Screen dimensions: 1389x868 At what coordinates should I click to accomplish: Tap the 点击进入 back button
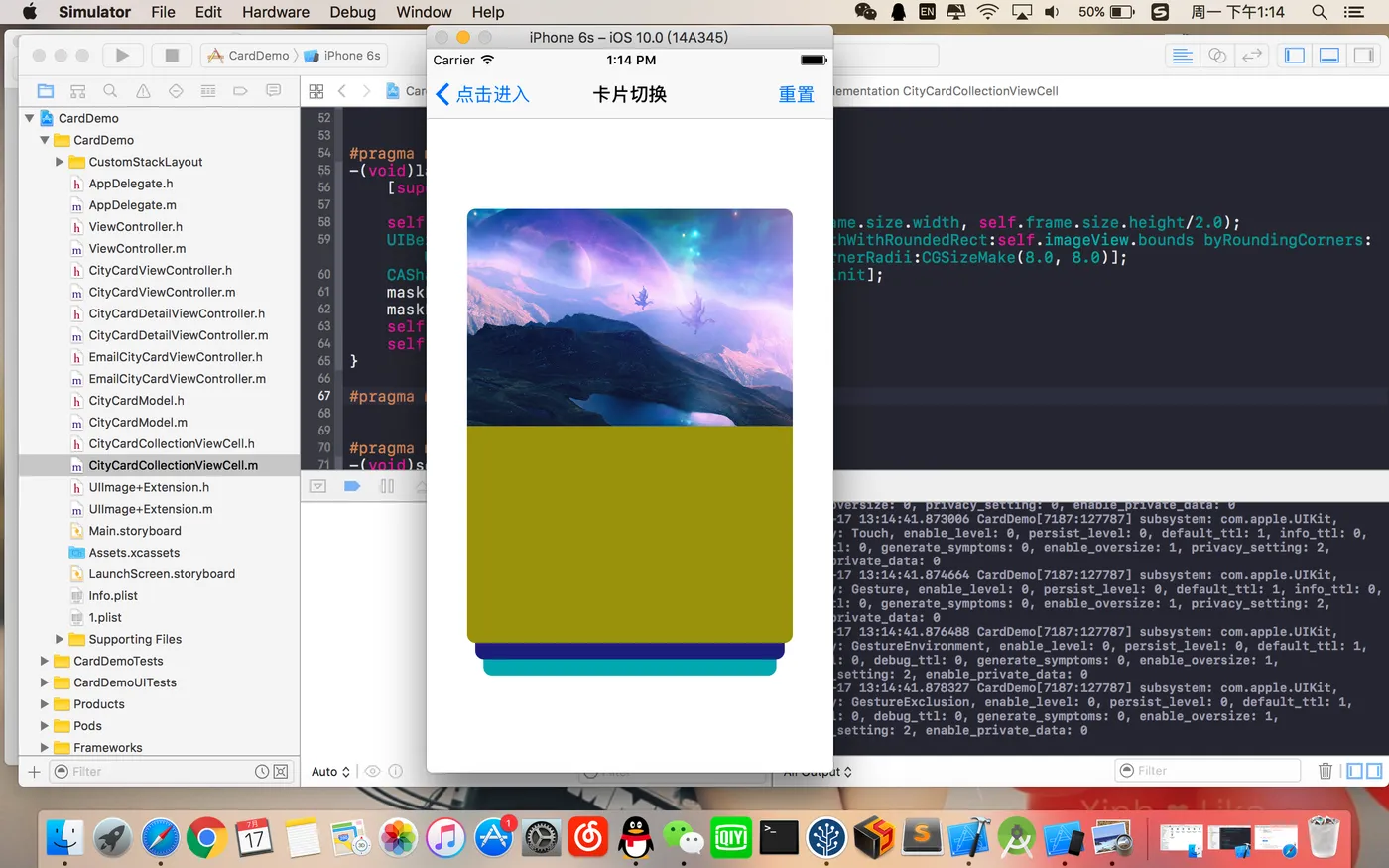pos(483,95)
